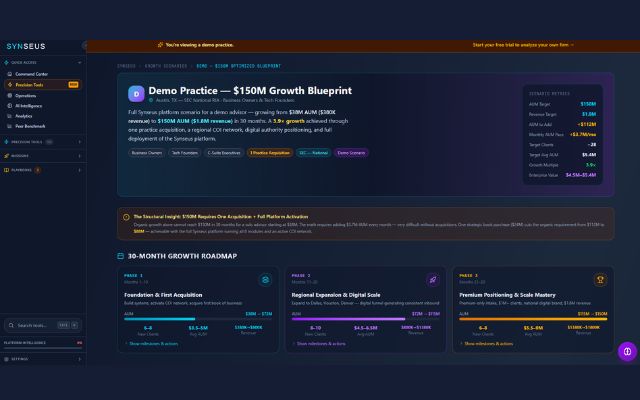The image size is (640, 400).
Task: Click the AI Intelligence icon
Action: click(10, 106)
